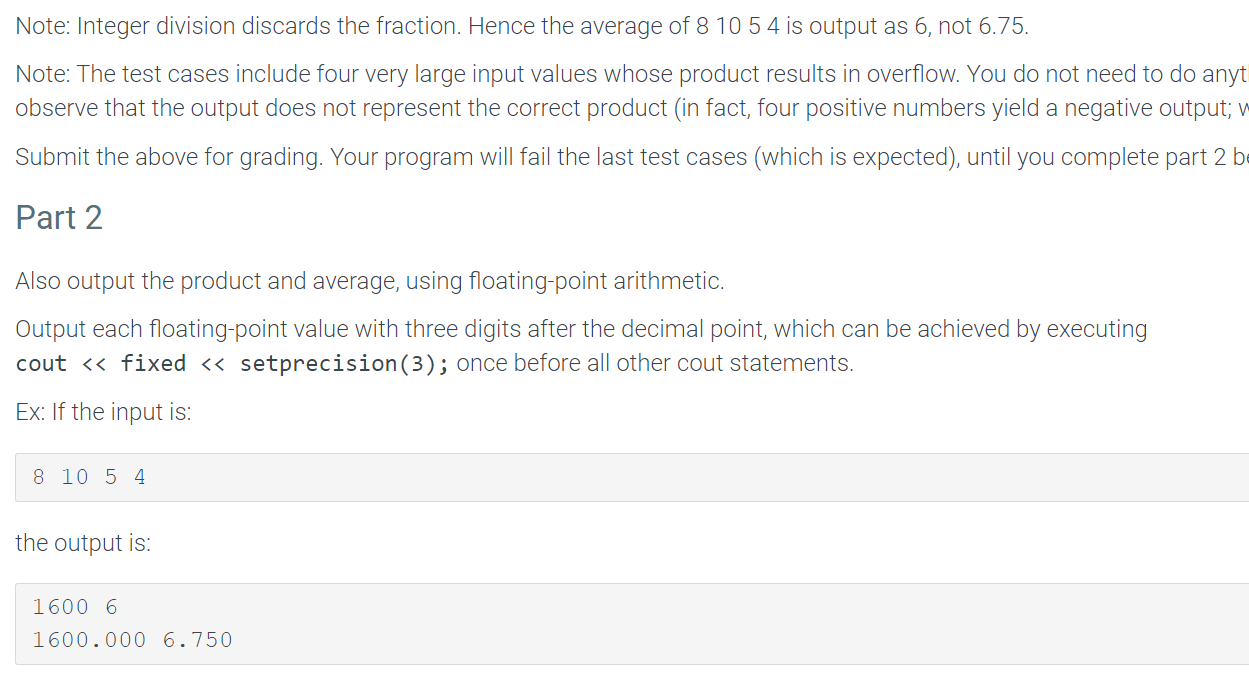Screen dimensions: 1249x680
Task: Click the 6.750 value in the output
Action: (197, 640)
